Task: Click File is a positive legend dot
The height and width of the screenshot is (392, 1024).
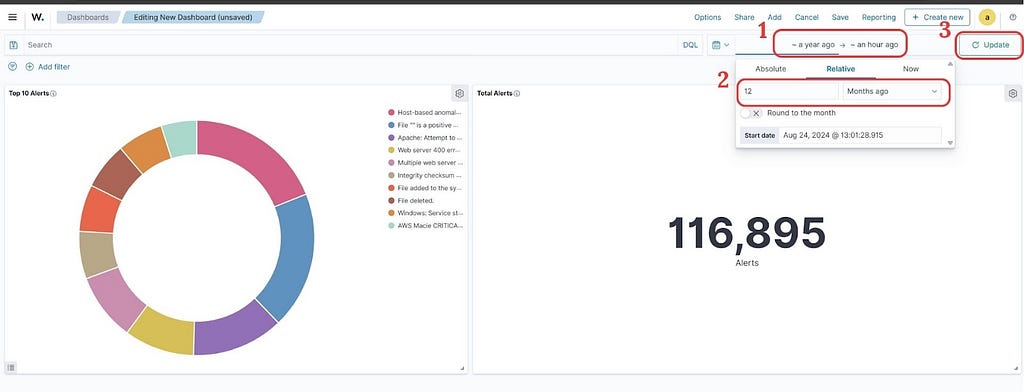Action: (391, 125)
